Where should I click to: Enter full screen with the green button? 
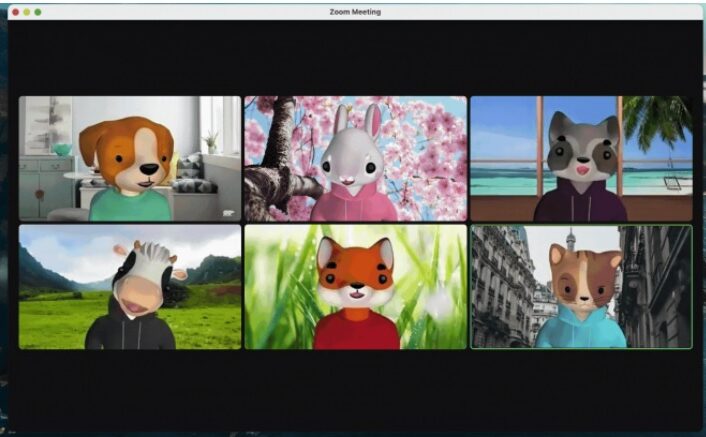(38, 12)
